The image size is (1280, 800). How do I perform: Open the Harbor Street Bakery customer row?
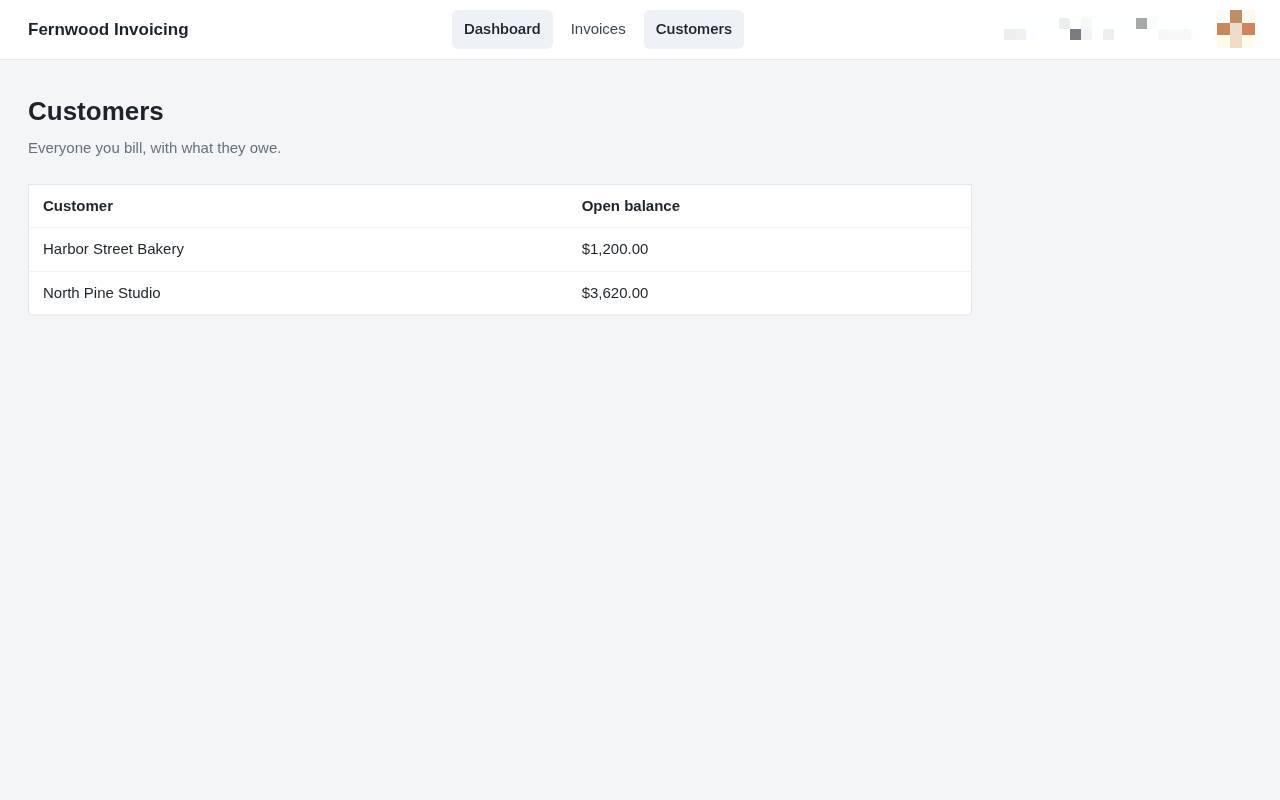500,249
